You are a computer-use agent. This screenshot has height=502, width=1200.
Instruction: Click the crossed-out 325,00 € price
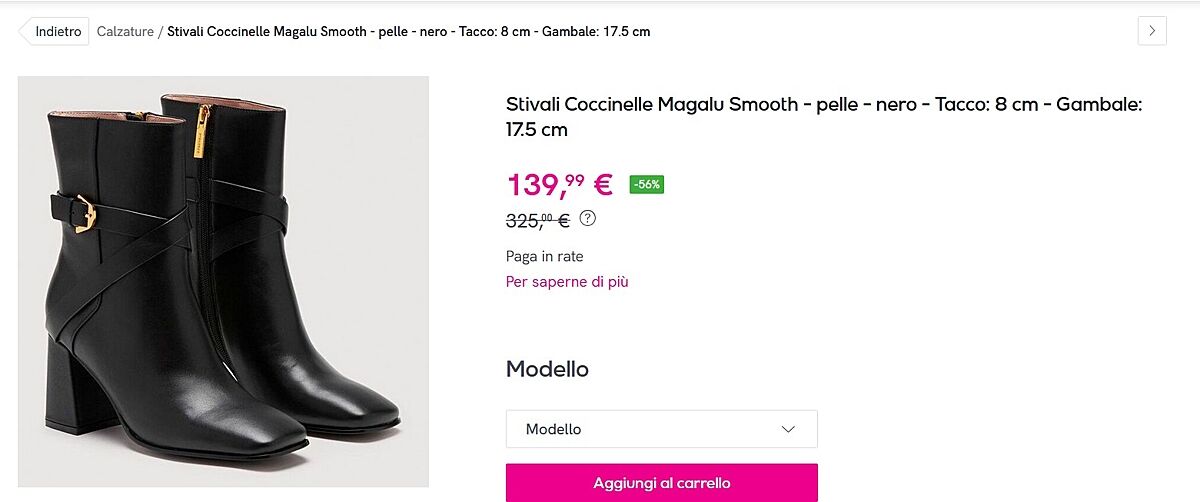click(x=537, y=221)
